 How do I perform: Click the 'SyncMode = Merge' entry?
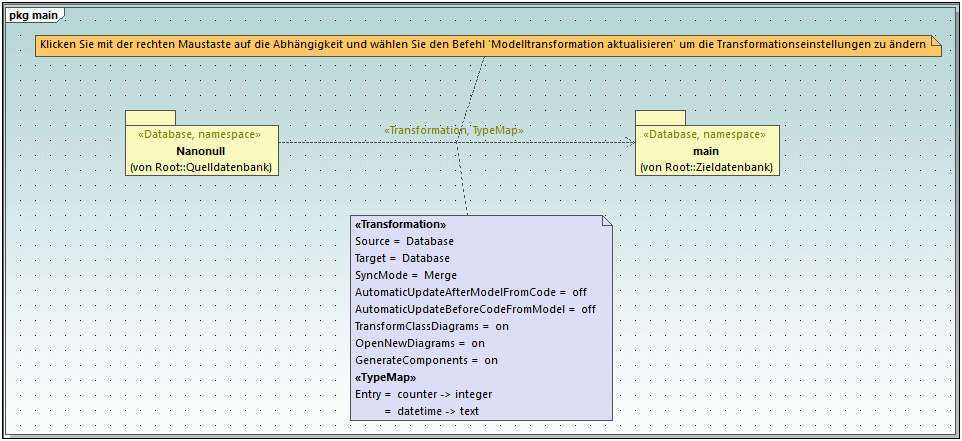(x=405, y=275)
